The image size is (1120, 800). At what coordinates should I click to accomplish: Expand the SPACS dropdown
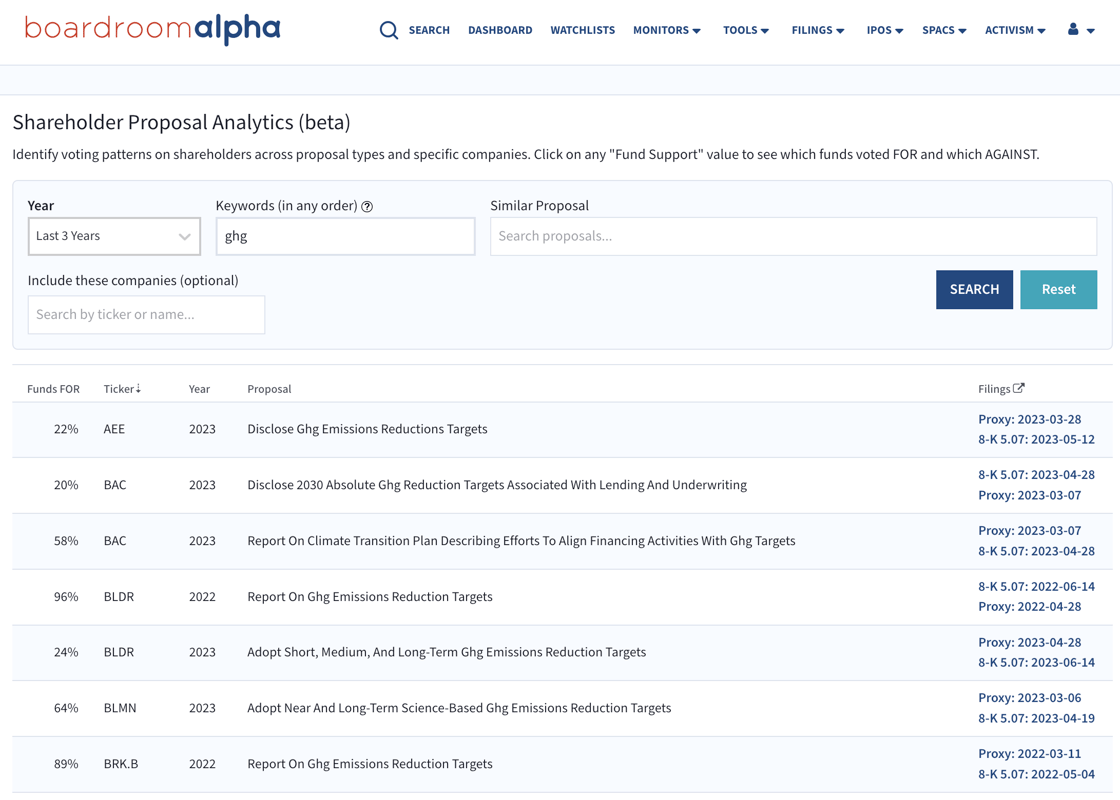[x=943, y=30]
